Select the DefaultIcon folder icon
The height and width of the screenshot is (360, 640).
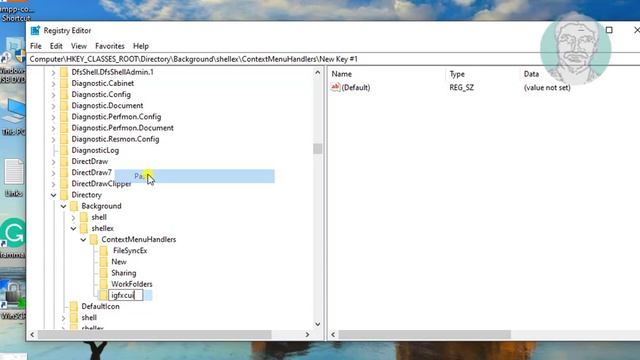(x=74, y=306)
